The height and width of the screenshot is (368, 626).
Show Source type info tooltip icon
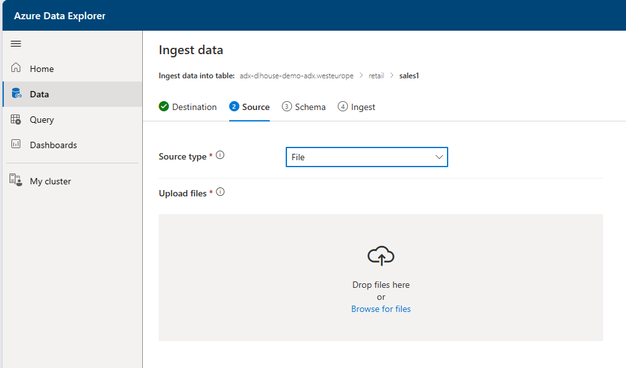pyautogui.click(x=220, y=155)
